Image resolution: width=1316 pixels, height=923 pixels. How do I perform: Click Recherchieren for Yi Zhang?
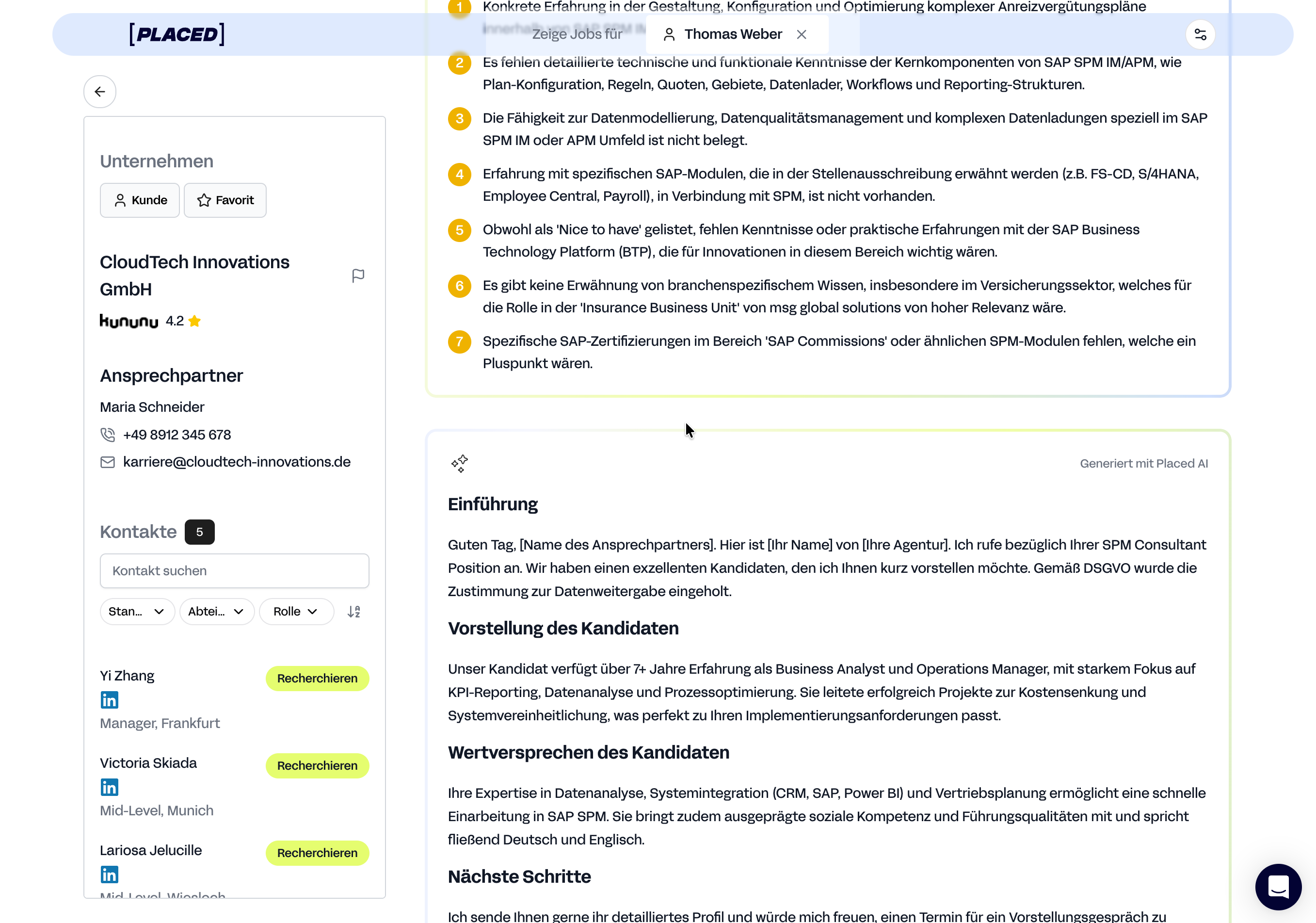317,678
